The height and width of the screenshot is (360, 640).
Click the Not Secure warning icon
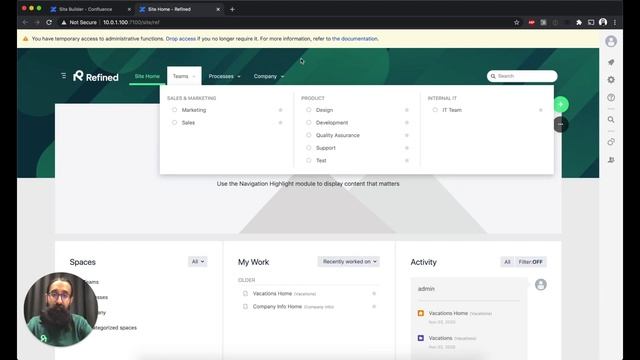pyautogui.click(x=64, y=22)
